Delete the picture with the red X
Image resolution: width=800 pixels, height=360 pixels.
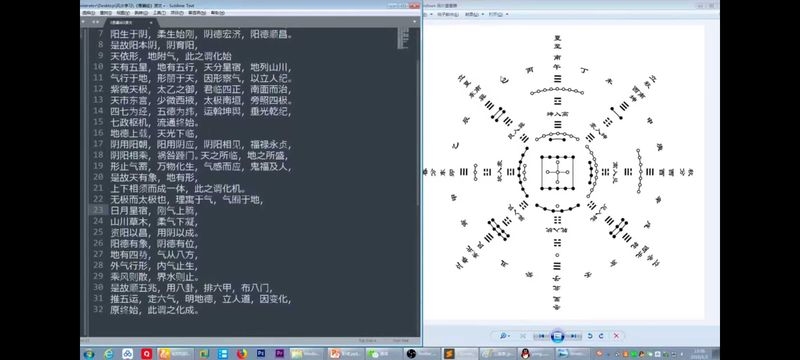point(616,336)
